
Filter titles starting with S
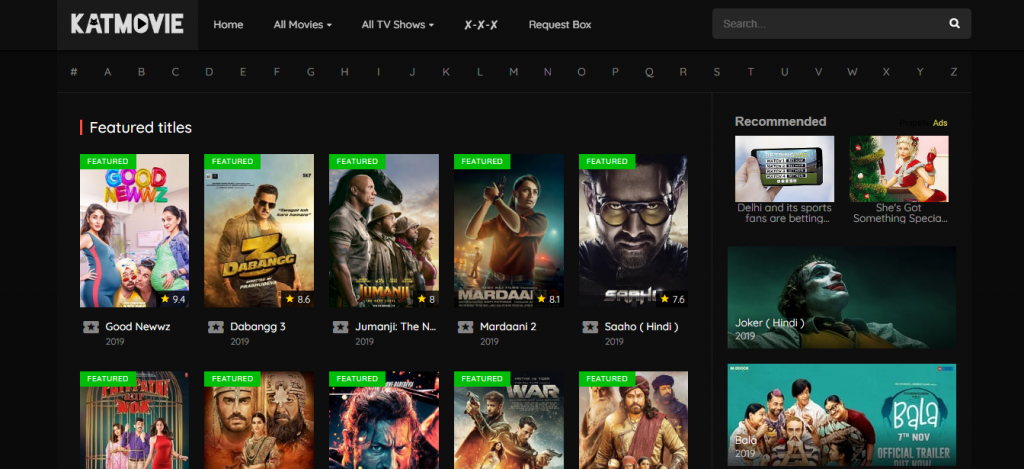click(x=717, y=72)
